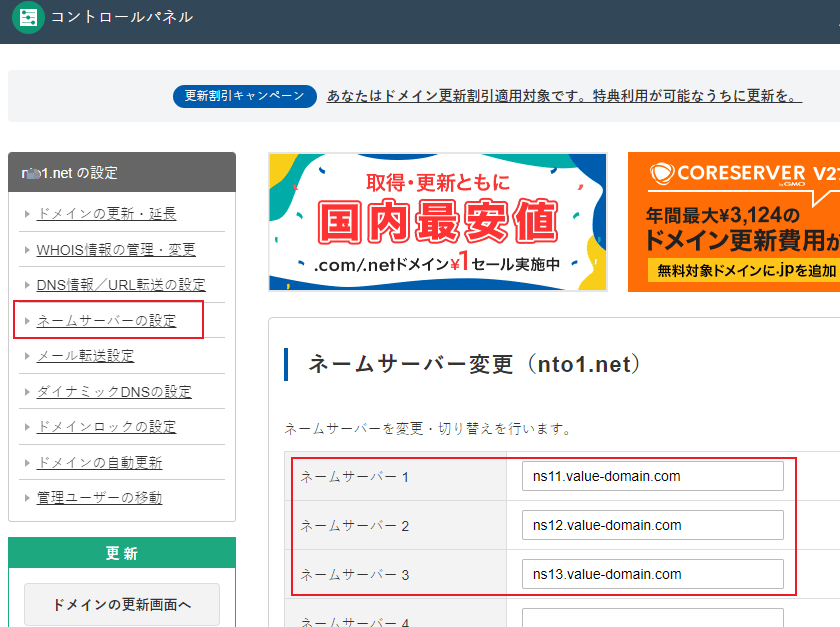Click arrow bullet beside ドメインの更新・延長
The height and width of the screenshot is (627, 840).
click(x=27, y=214)
